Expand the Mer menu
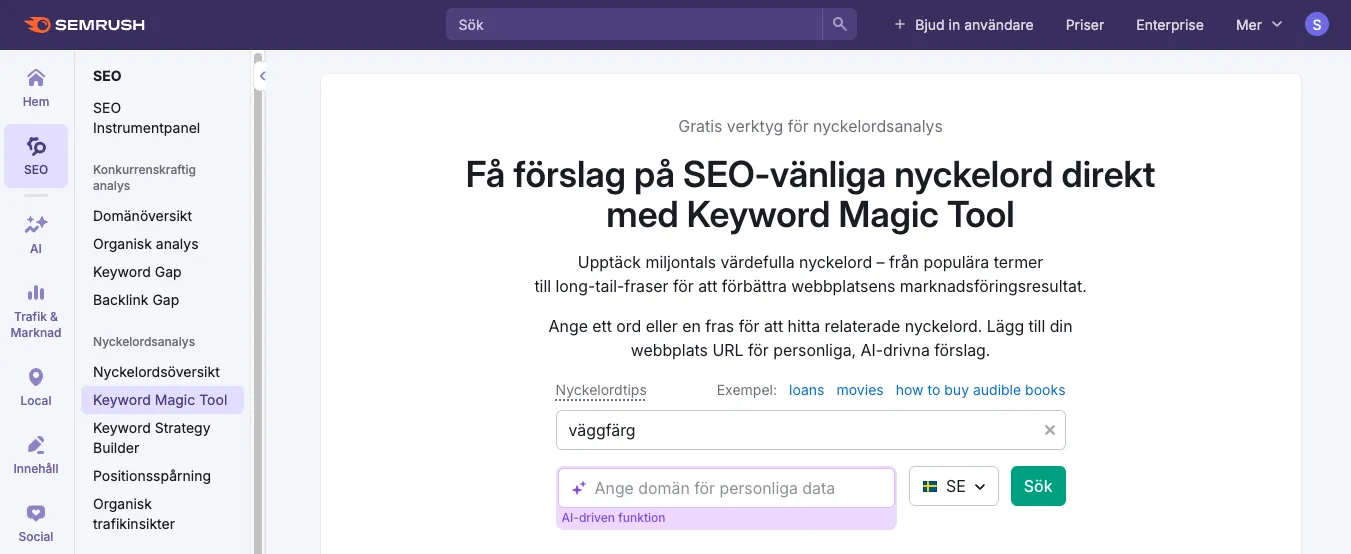The image size is (1351, 554). pos(1259,25)
